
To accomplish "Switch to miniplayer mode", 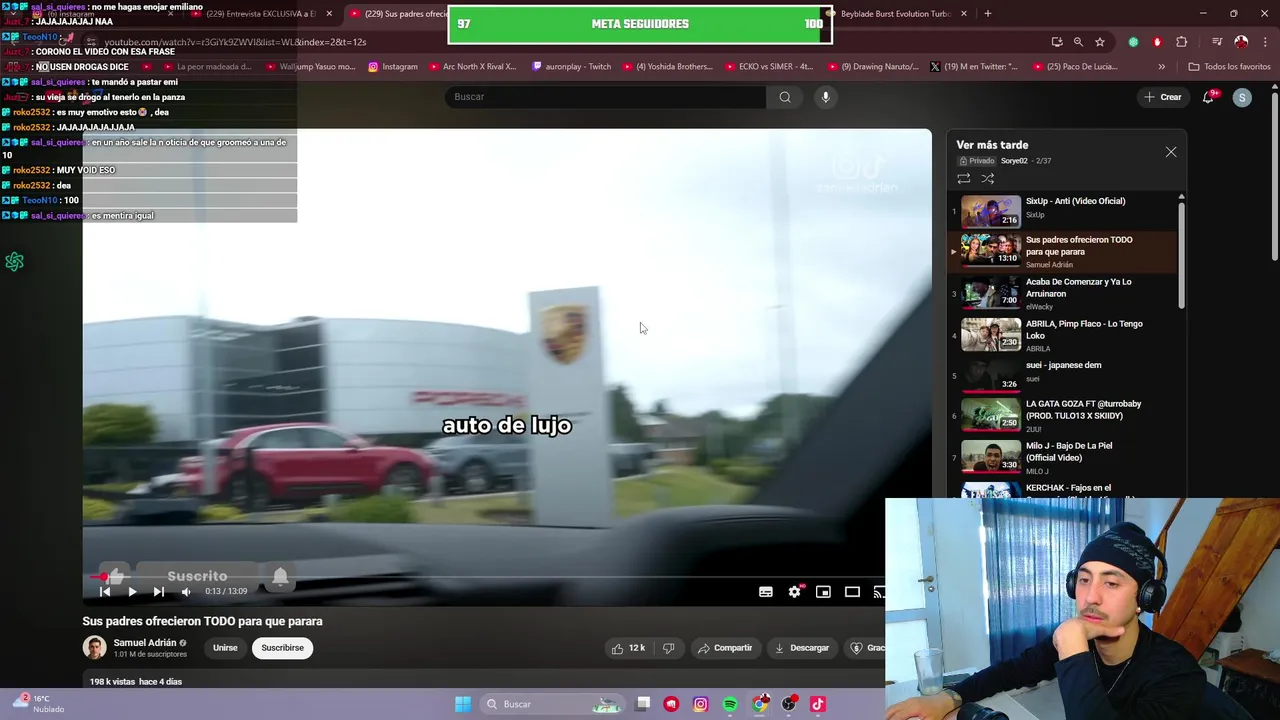I will (x=823, y=592).
